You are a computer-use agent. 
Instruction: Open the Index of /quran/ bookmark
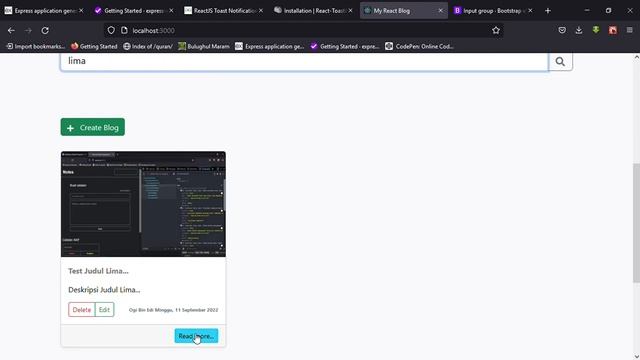(x=148, y=47)
